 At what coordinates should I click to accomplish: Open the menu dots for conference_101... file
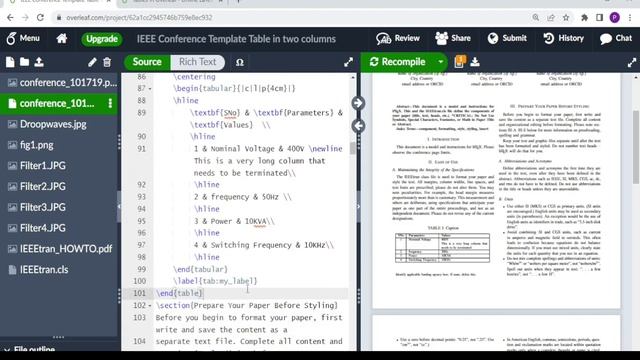[110, 103]
